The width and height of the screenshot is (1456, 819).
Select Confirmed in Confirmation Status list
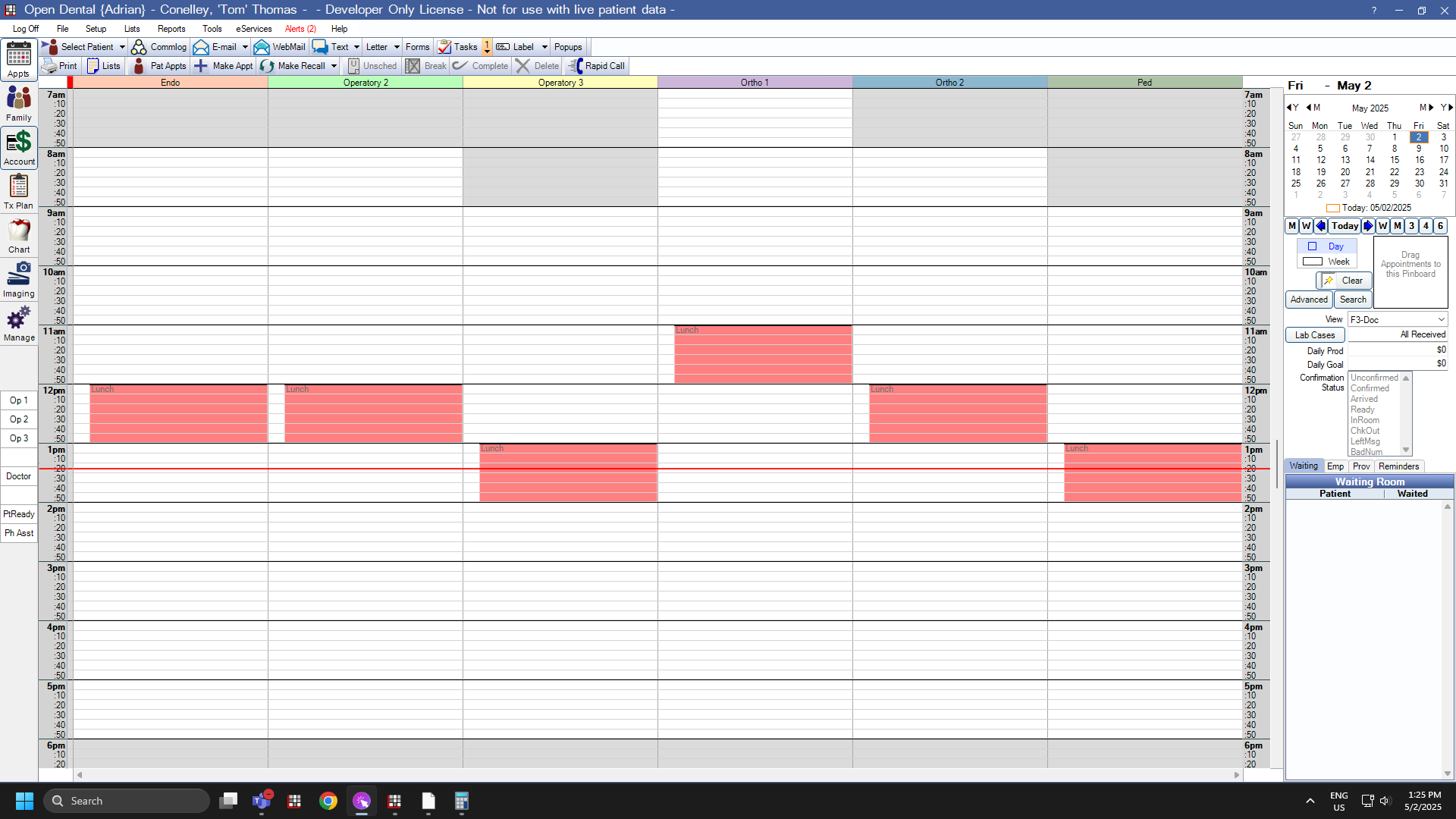click(1370, 388)
